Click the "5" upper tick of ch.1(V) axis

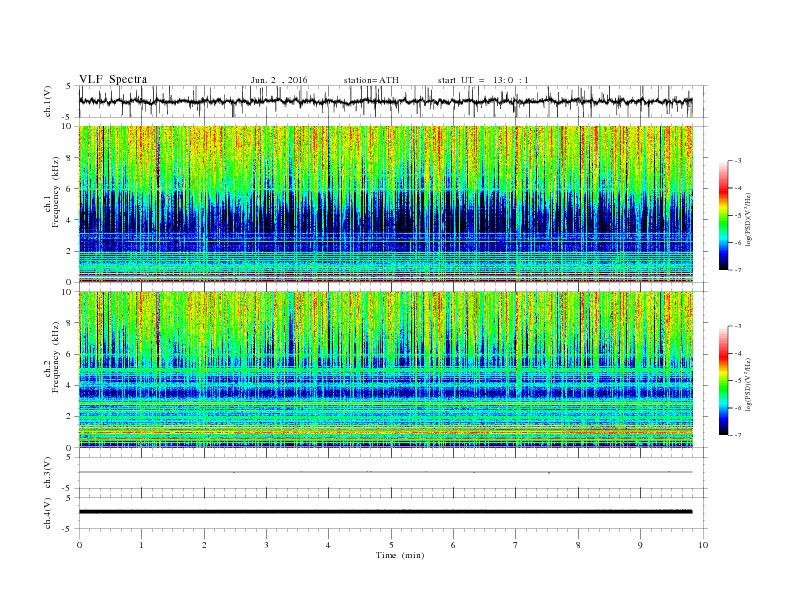[x=69, y=86]
